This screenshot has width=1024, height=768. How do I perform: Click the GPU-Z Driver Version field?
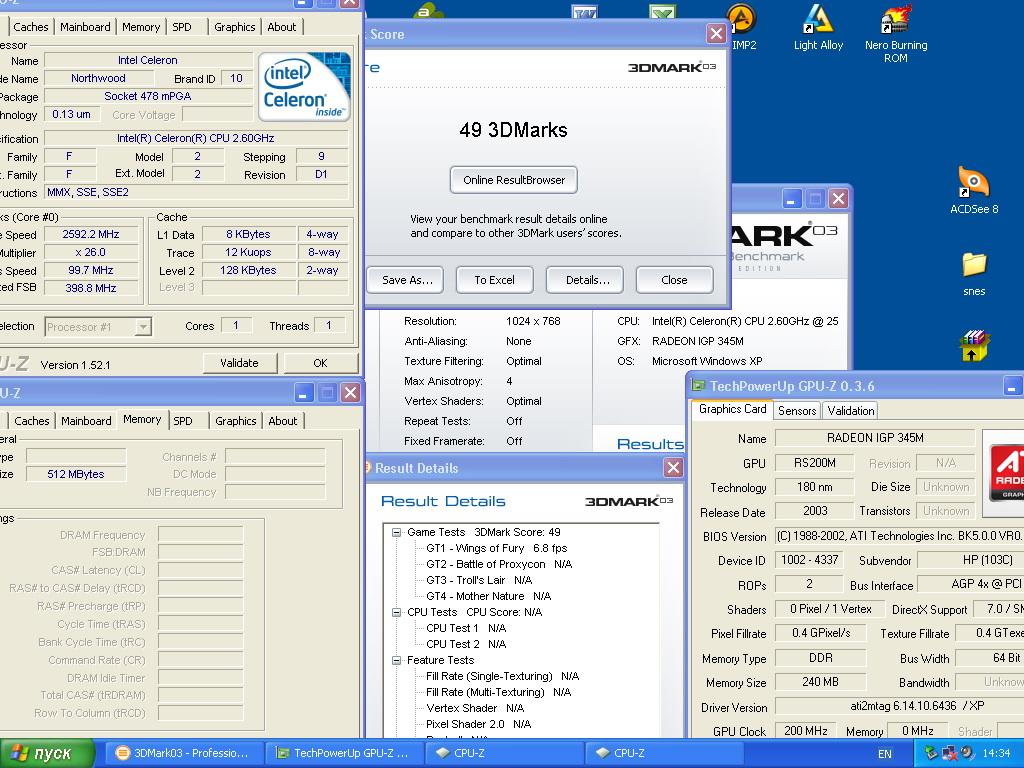click(899, 706)
